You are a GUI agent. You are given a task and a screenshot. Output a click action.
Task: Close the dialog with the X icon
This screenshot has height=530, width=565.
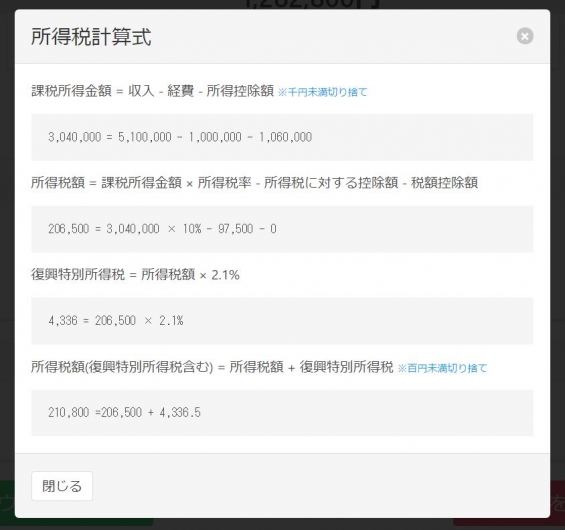pos(525,36)
